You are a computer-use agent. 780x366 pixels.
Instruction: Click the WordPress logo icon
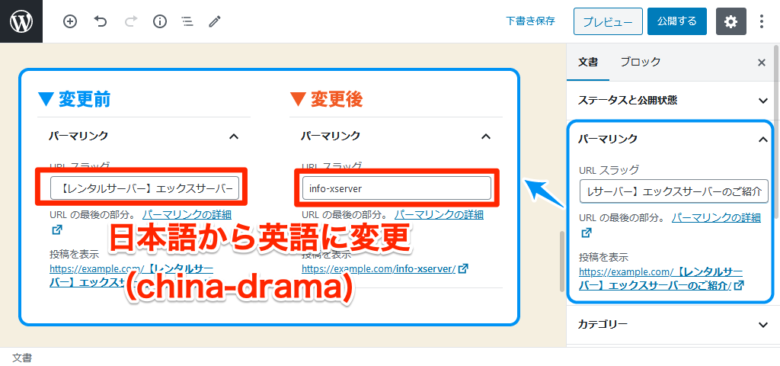click(21, 21)
